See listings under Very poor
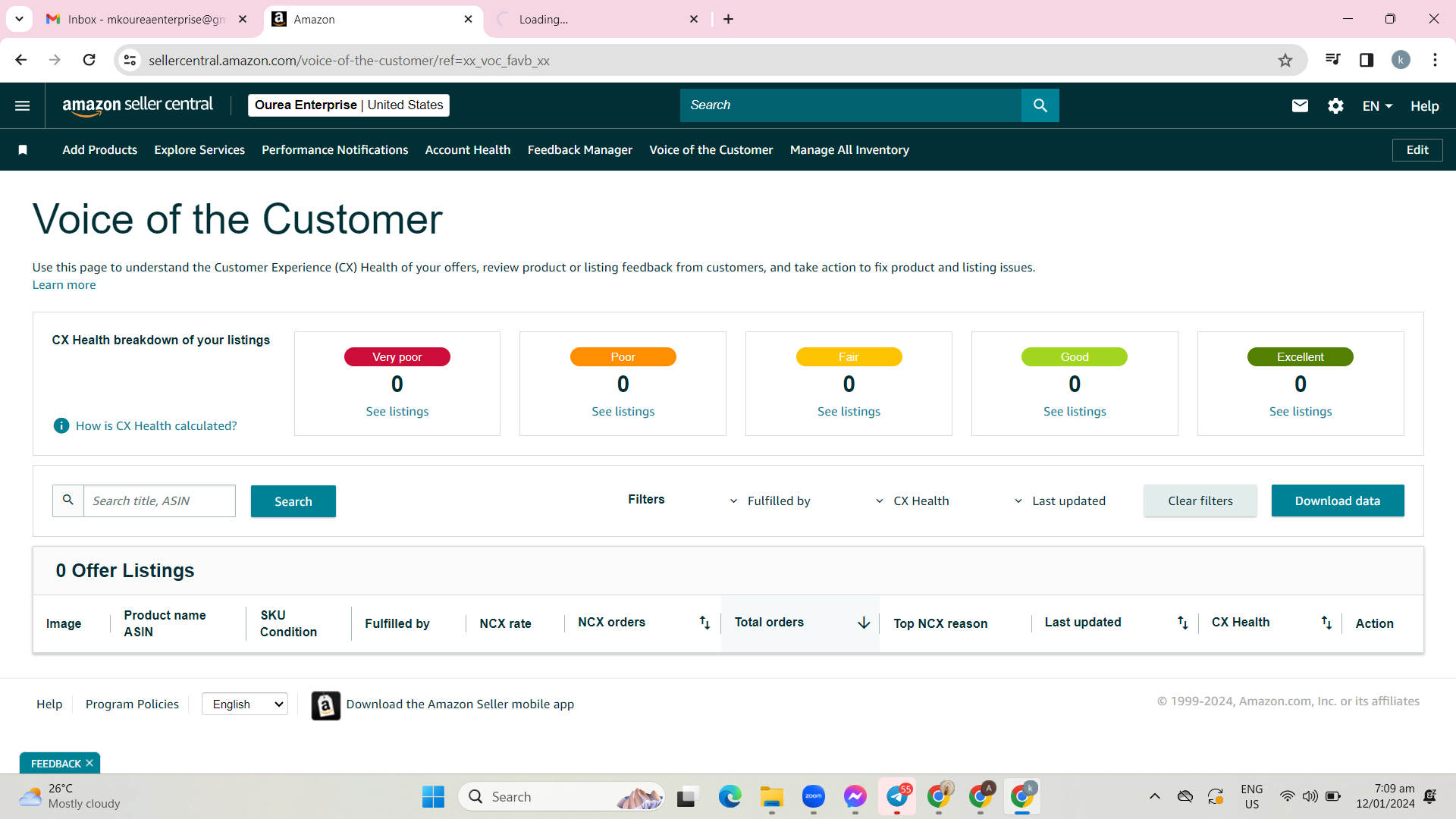The image size is (1456, 819). [x=397, y=412]
